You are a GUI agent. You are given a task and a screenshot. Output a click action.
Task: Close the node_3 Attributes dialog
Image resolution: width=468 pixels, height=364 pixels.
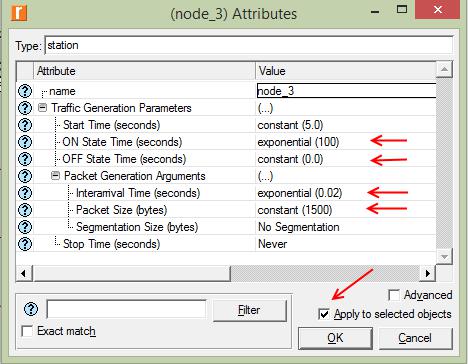(x=438, y=9)
